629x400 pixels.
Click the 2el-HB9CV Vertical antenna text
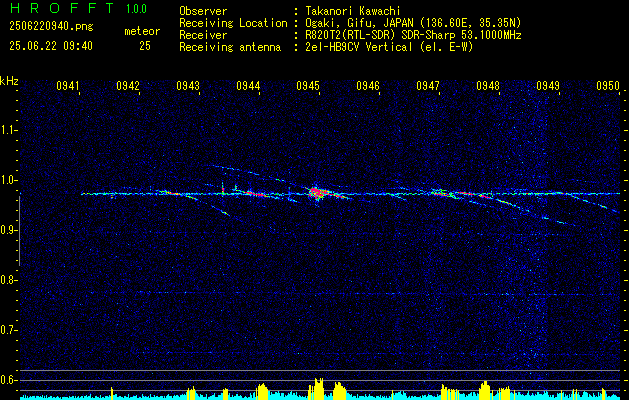(389, 47)
